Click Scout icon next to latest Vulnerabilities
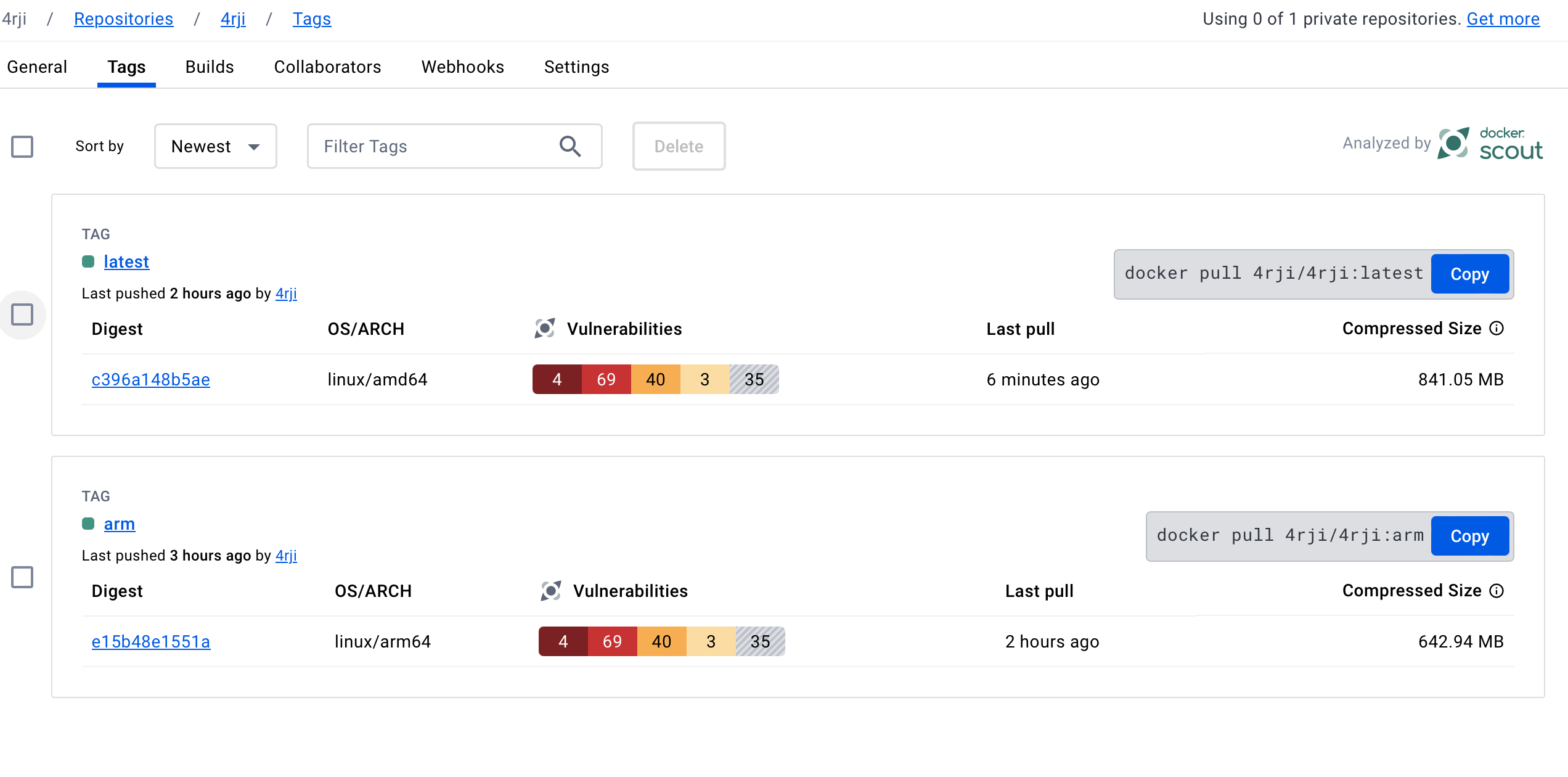The width and height of the screenshot is (1568, 777). coord(545,329)
